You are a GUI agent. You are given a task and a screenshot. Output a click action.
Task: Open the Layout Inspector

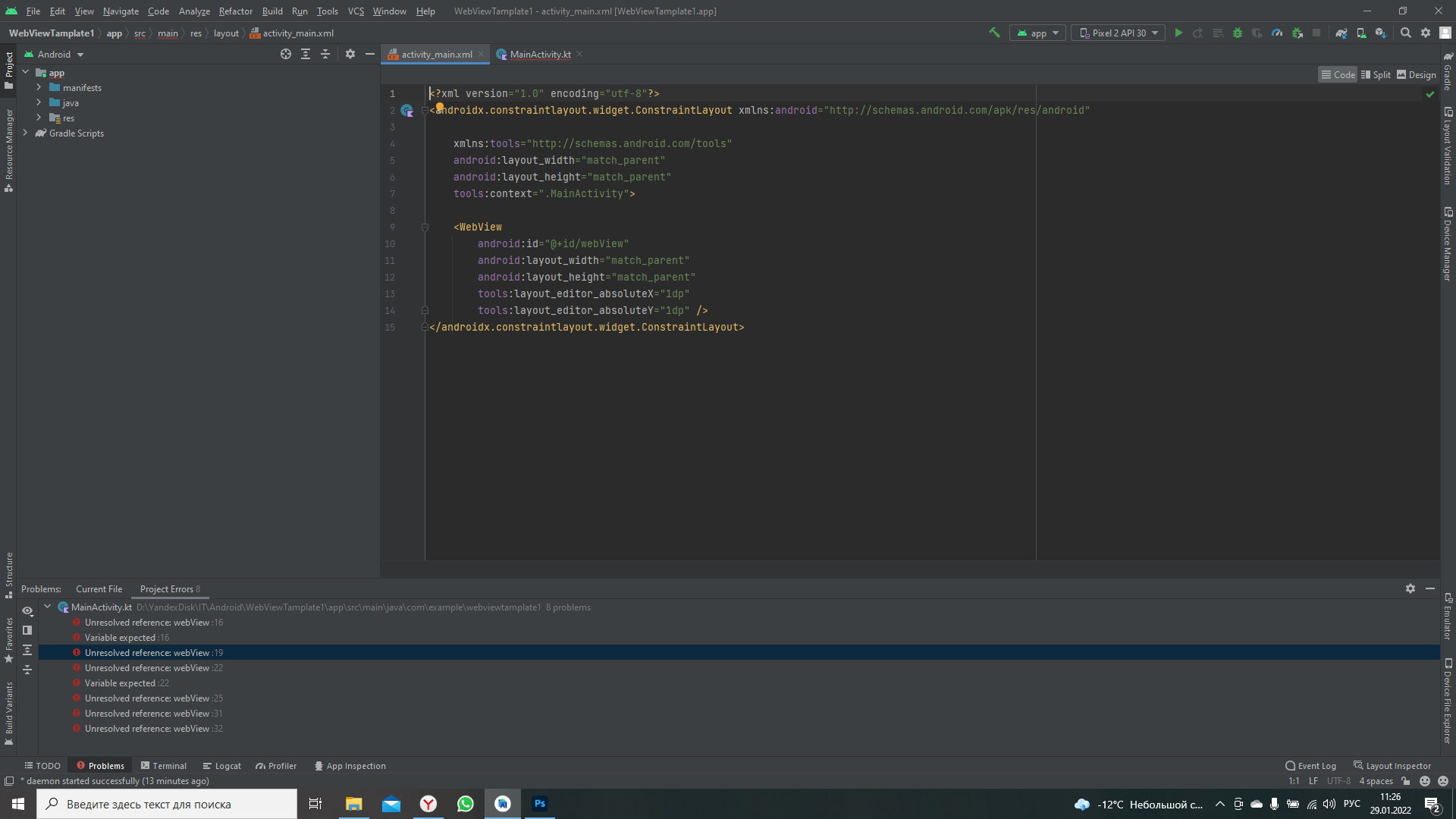pyautogui.click(x=1392, y=765)
